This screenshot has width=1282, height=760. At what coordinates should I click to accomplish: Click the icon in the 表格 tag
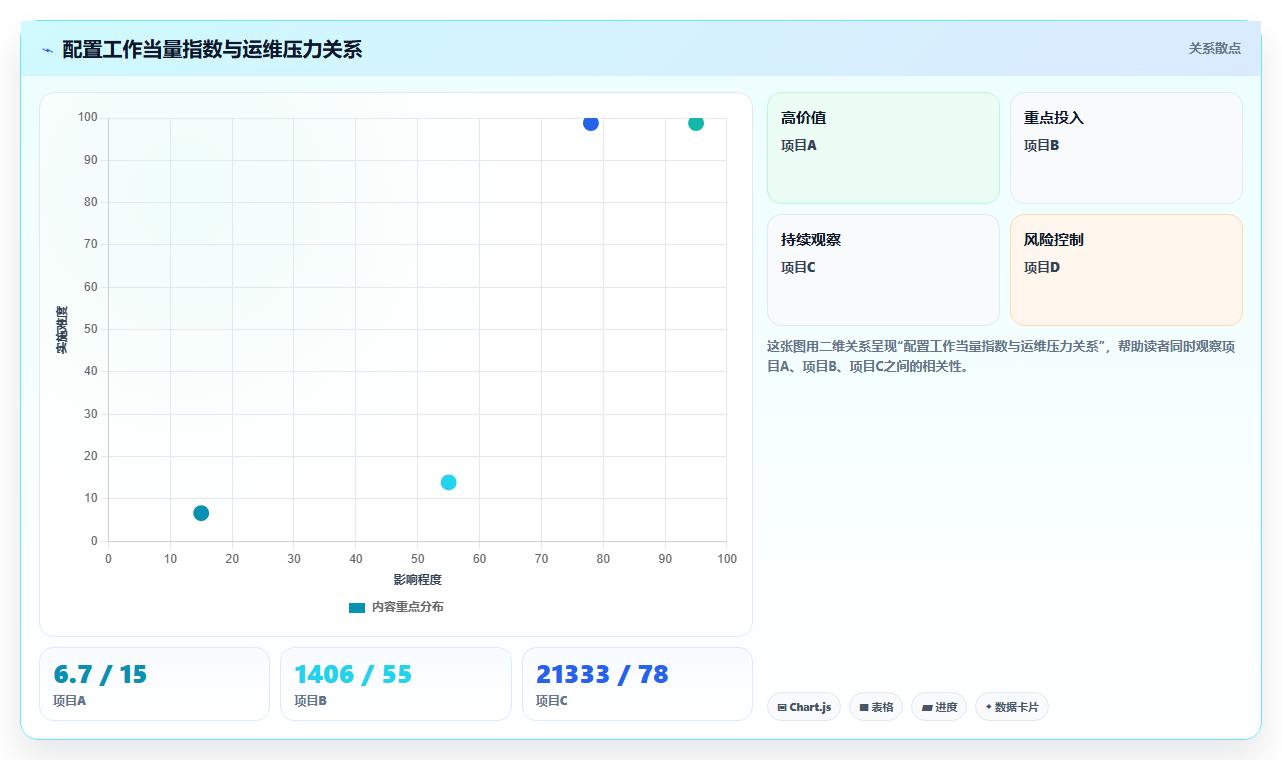[x=864, y=707]
